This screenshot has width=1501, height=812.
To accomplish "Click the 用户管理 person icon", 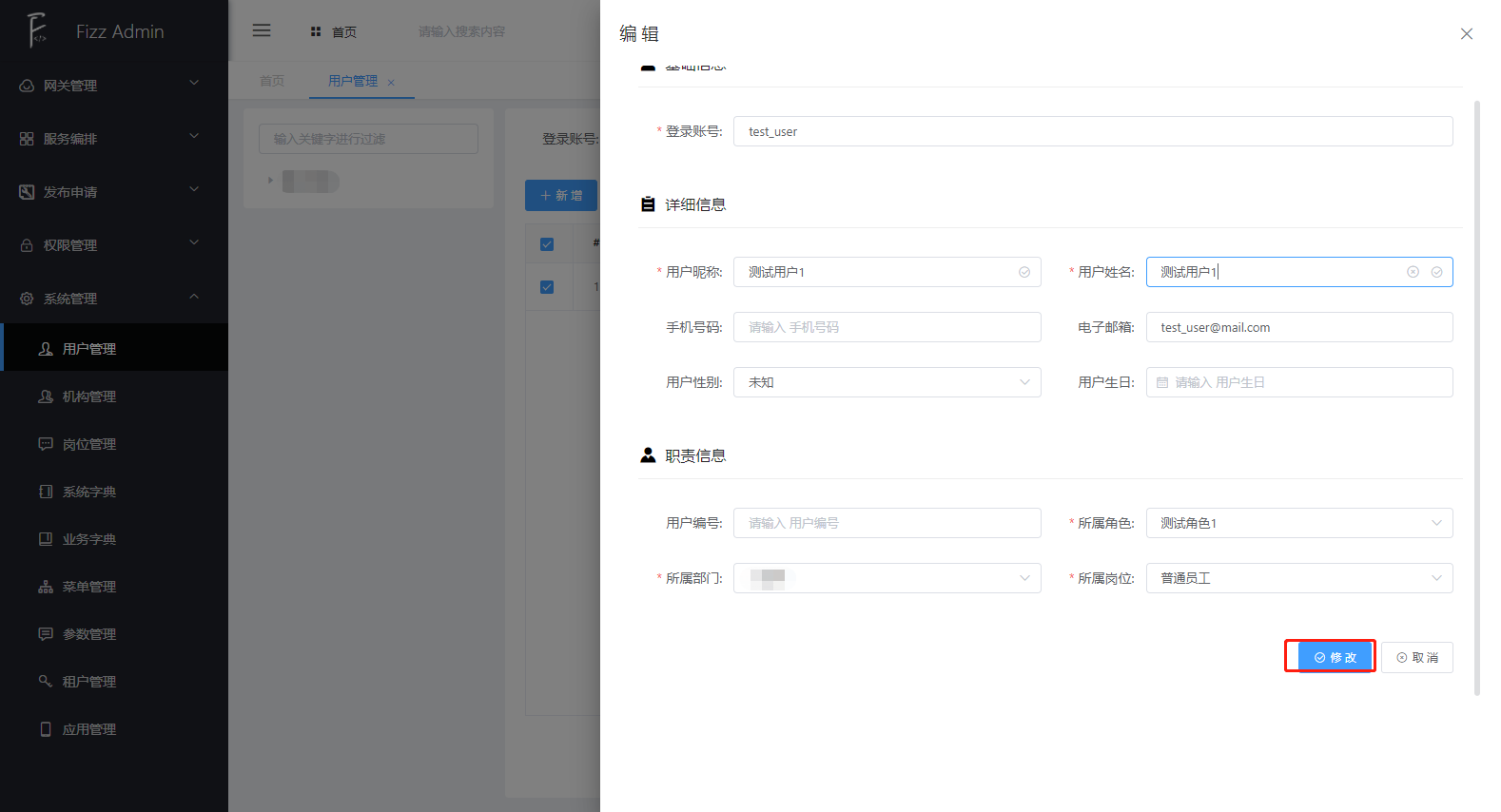I will tap(46, 349).
